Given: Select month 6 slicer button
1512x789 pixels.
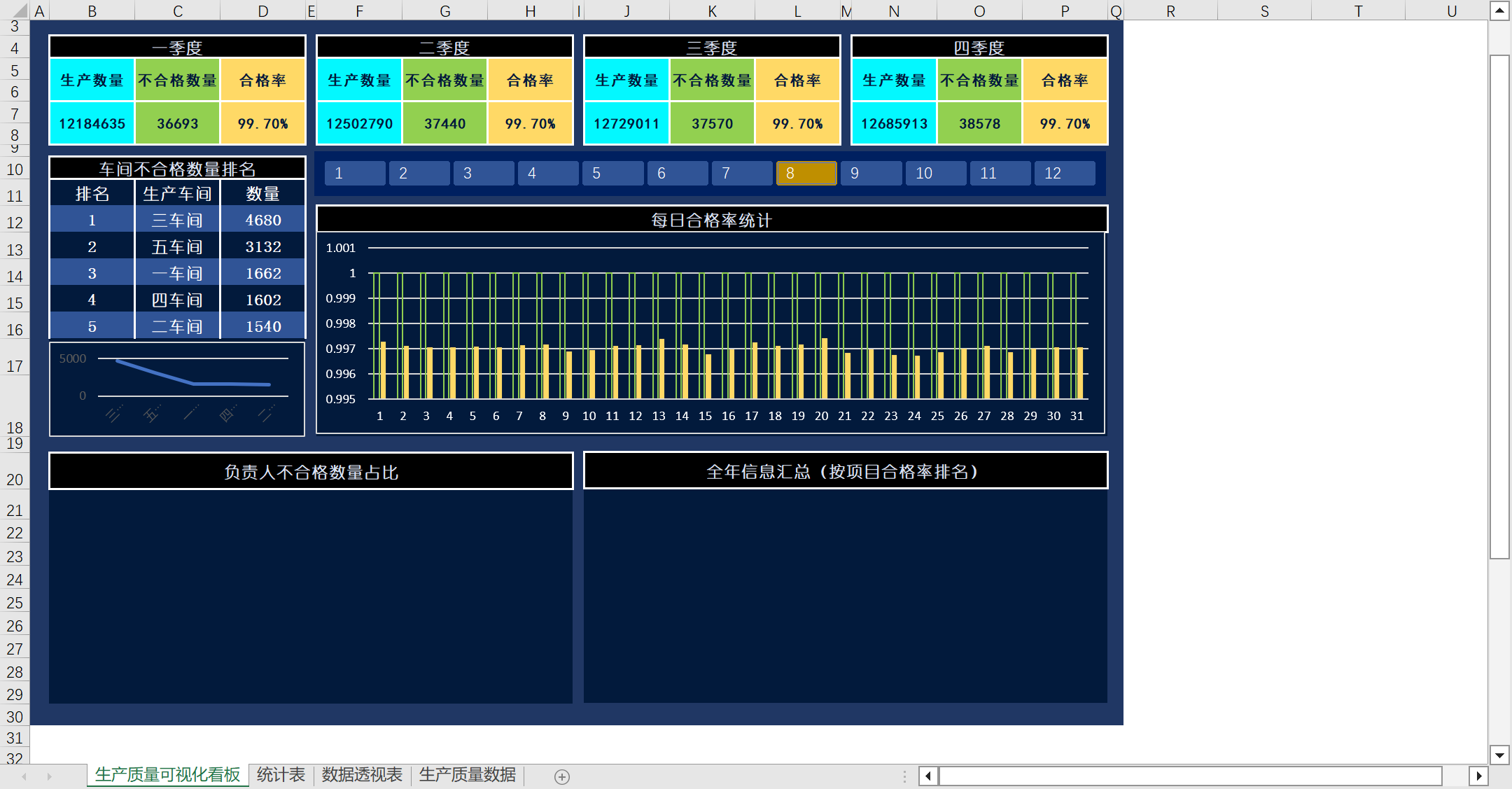Looking at the screenshot, I should pyautogui.click(x=678, y=173).
